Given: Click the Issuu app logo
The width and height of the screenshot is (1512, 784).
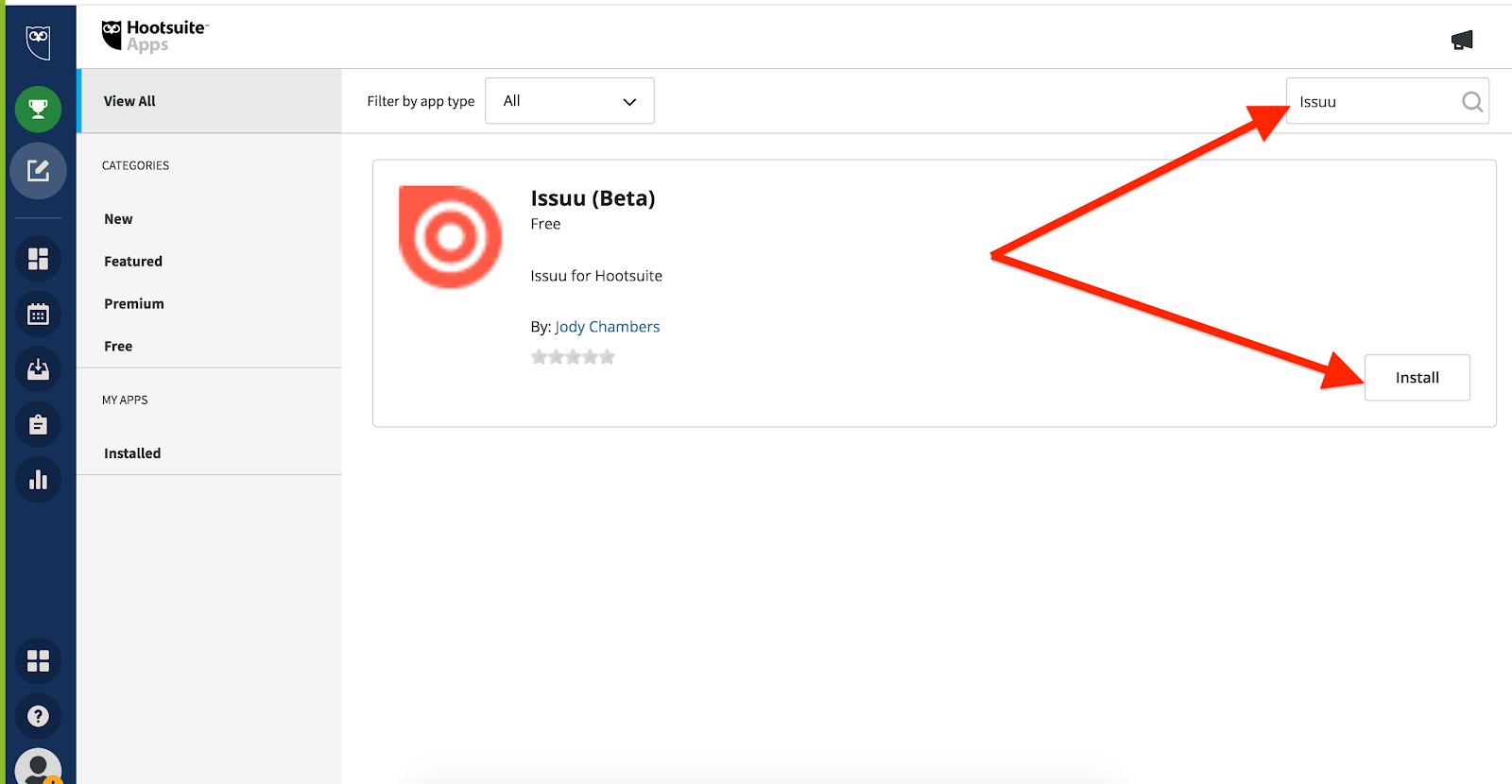Looking at the screenshot, I should (450, 237).
